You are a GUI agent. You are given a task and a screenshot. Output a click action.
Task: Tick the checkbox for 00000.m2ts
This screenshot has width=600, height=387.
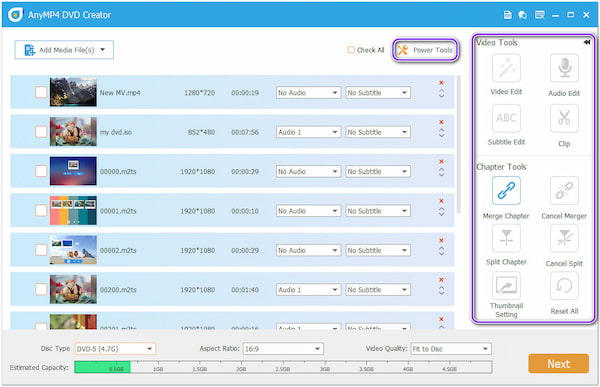[41, 171]
